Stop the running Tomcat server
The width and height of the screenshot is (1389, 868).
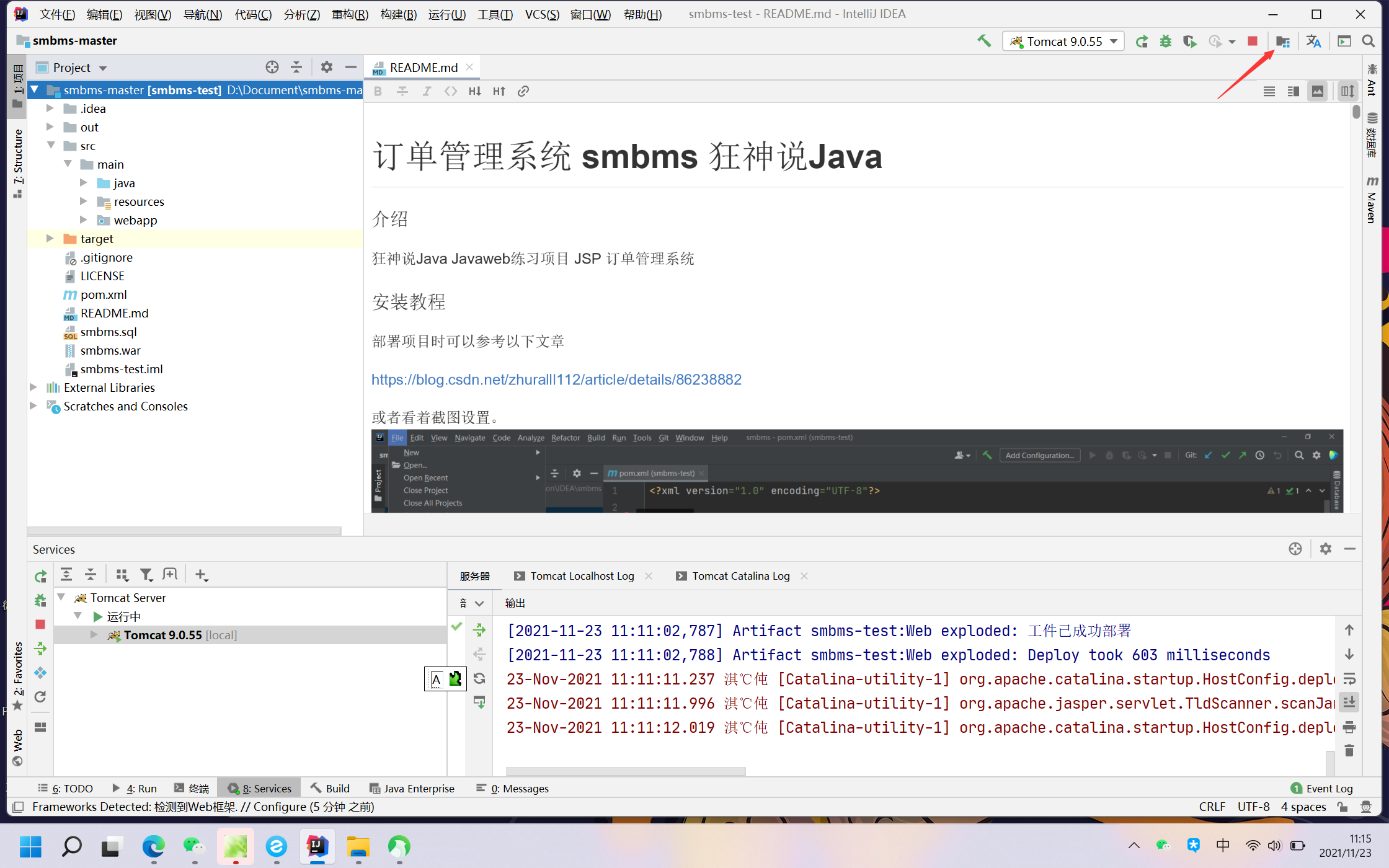[x=1252, y=41]
